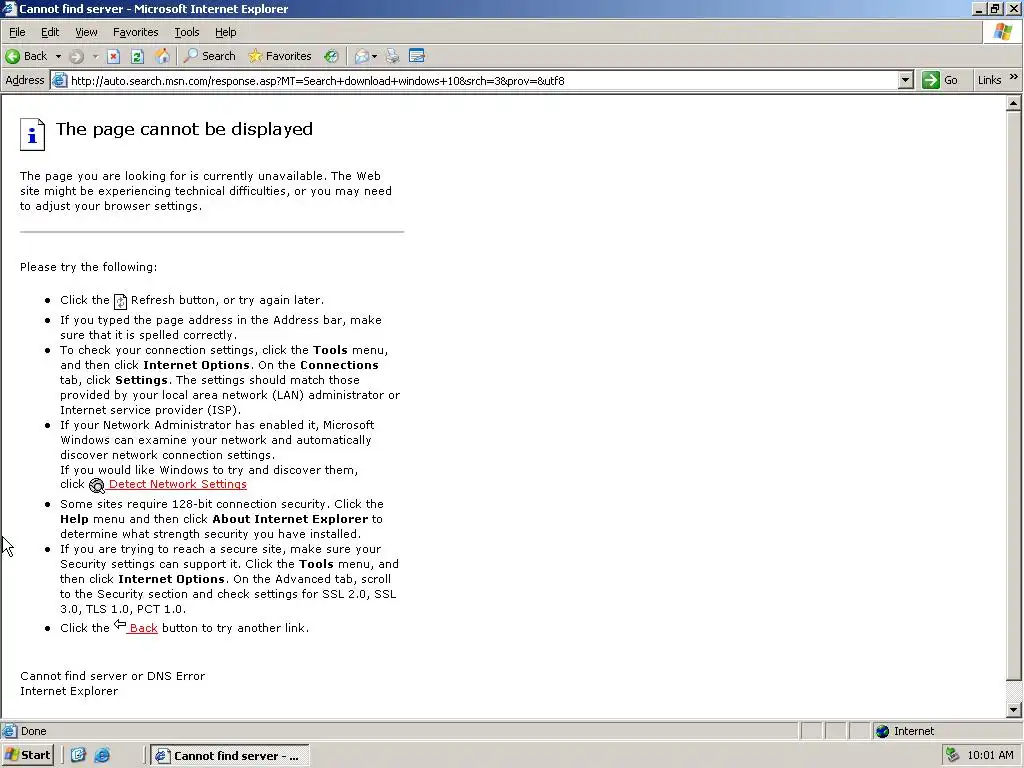The image size is (1024, 768).
Task: Expand the Address bar dropdown list
Action: (905, 80)
